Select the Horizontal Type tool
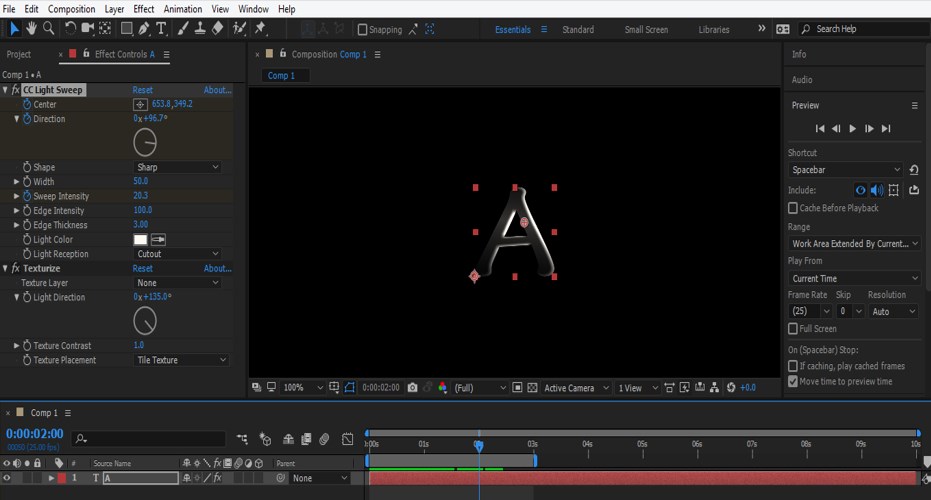The height and width of the screenshot is (500, 931). (161, 28)
